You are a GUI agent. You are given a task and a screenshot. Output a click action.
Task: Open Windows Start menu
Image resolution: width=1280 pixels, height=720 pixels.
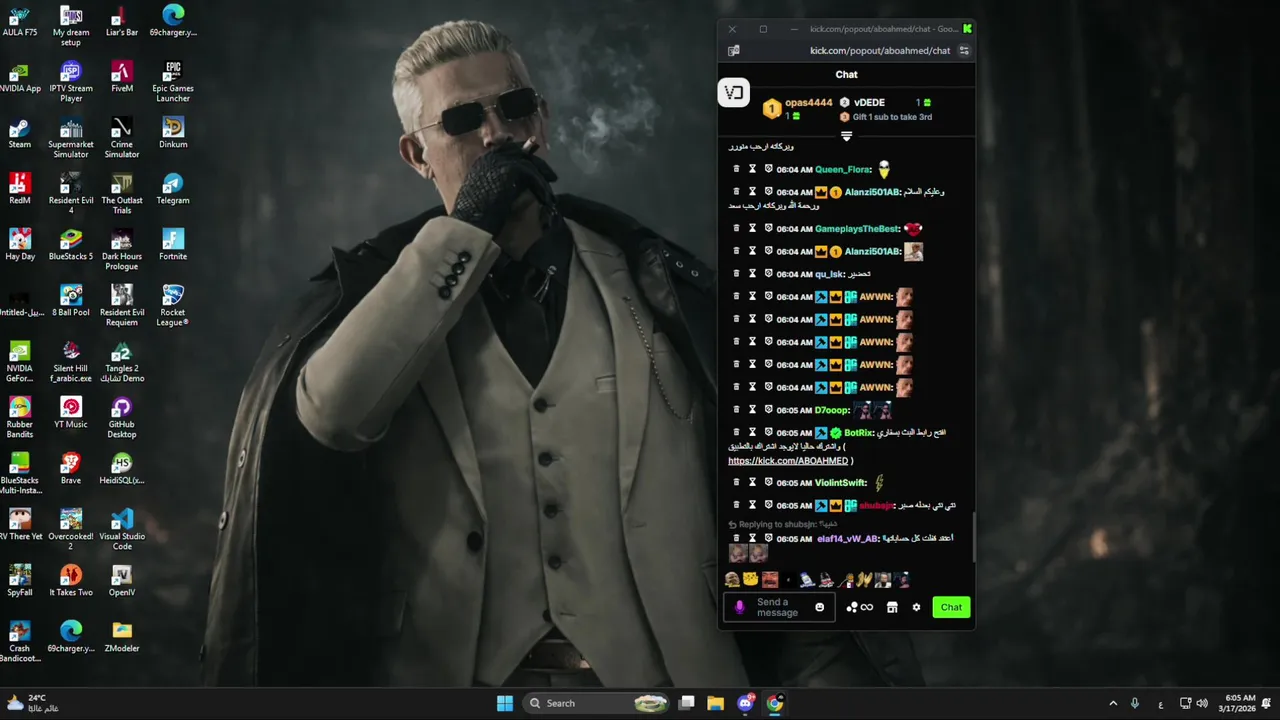[505, 703]
